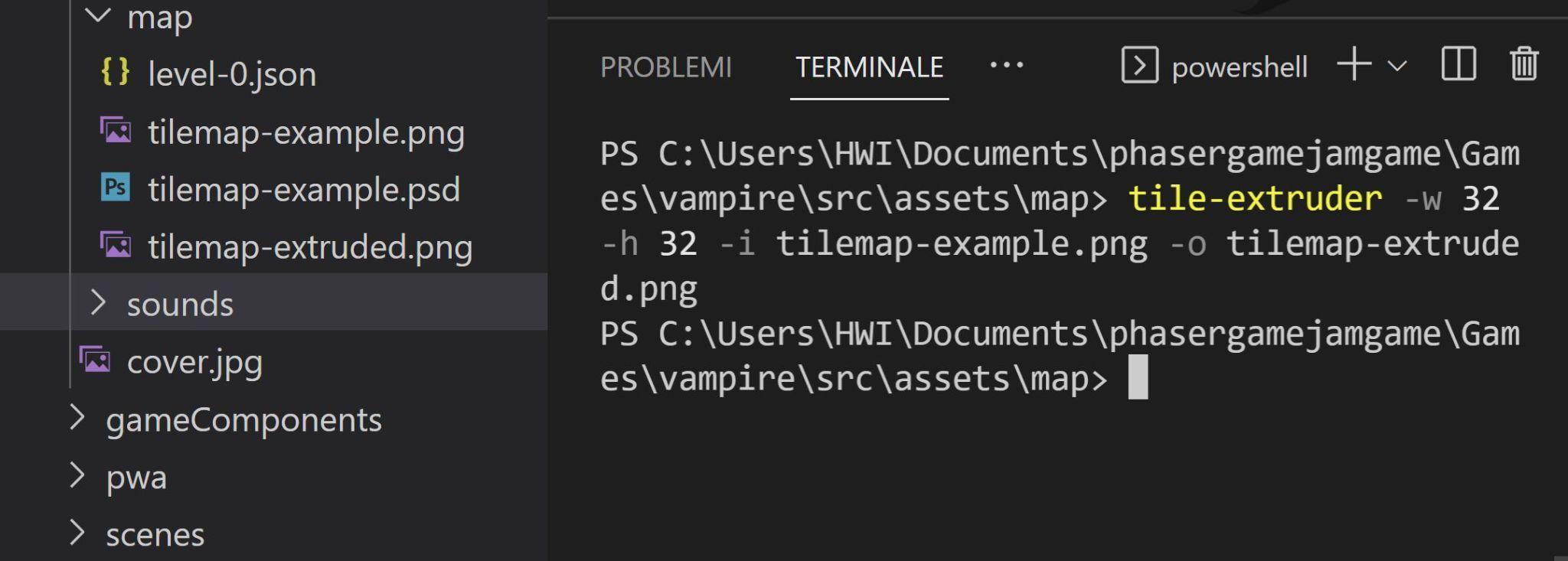Click the image icon beside tilemap-example.png
The width and height of the screenshot is (1568, 561).
(116, 130)
